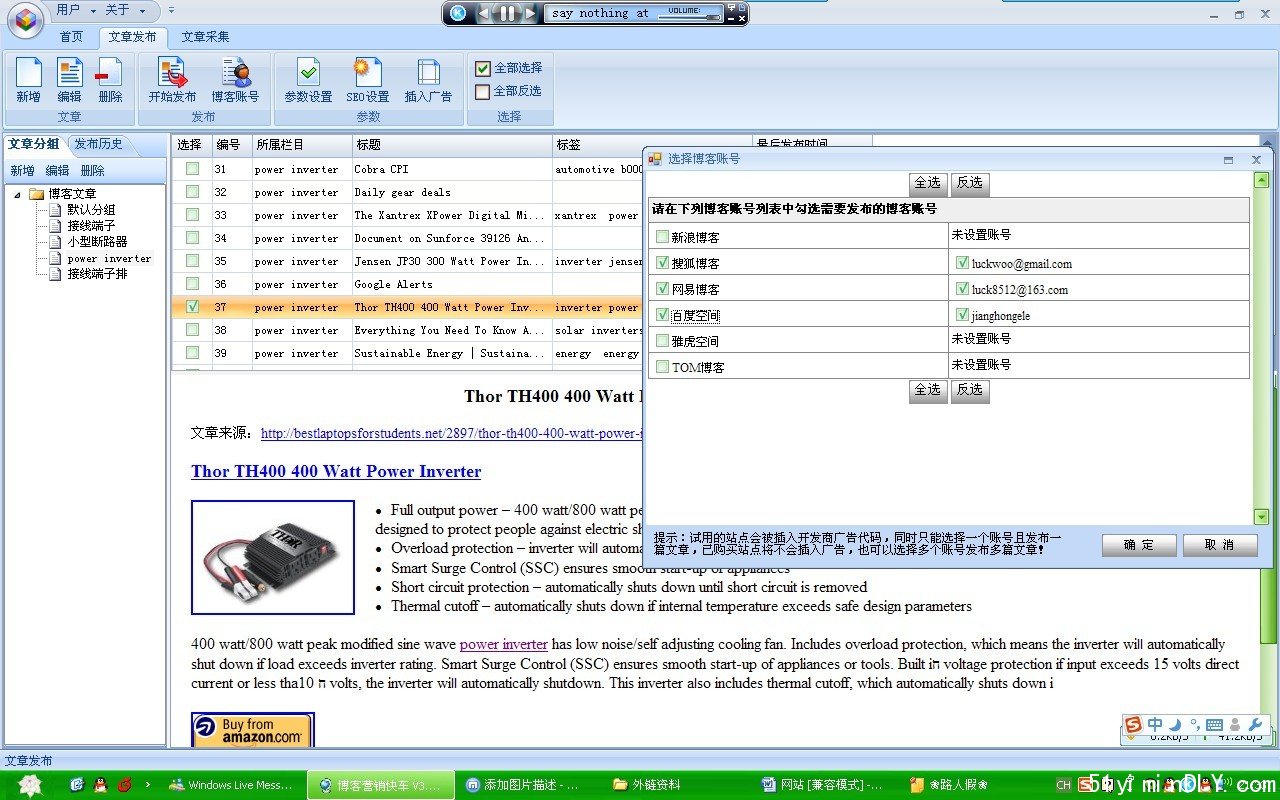Image resolution: width=1280 pixels, height=800 pixels.
Task: Click 取消 to cancel the dialog
Action: [1220, 545]
